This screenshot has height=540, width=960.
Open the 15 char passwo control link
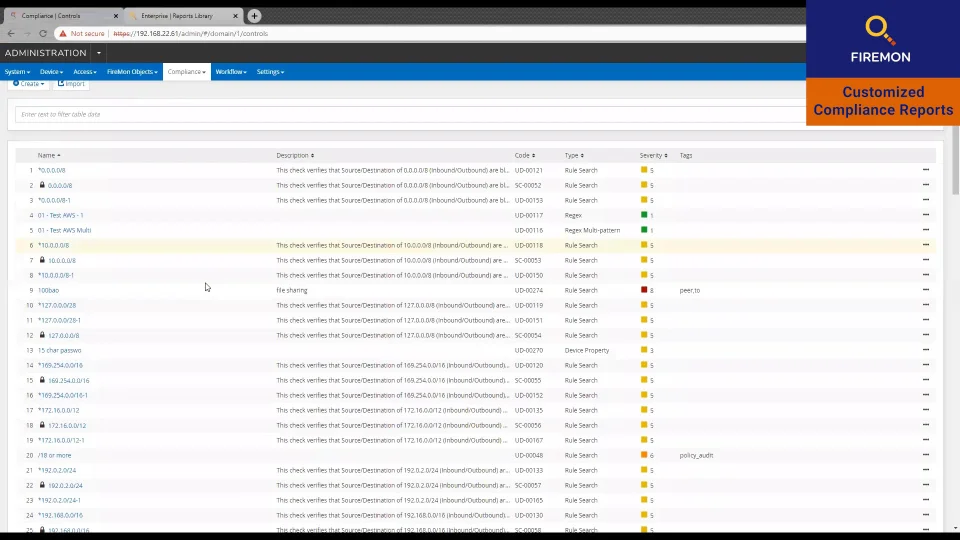(x=59, y=350)
